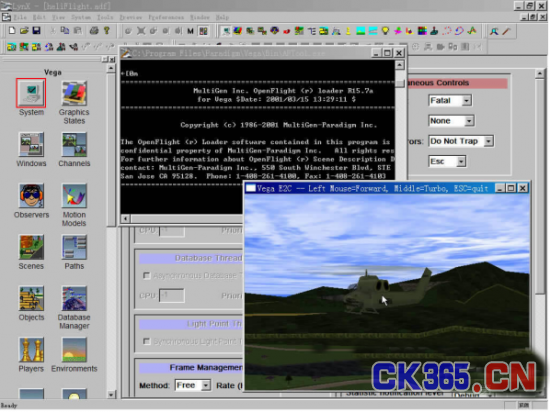Click the New file toolbar icon

click(12, 31)
